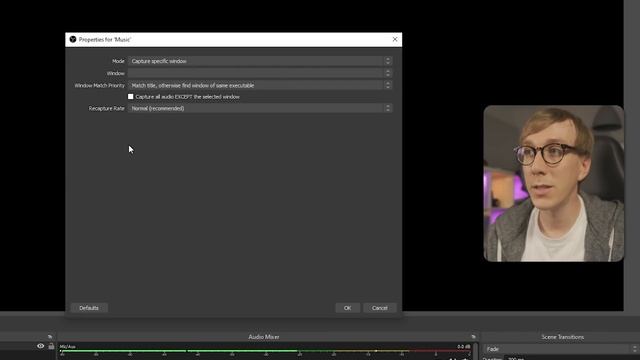The width and height of the screenshot is (640, 360).
Task: Click the Defaults button
Action: click(89, 308)
